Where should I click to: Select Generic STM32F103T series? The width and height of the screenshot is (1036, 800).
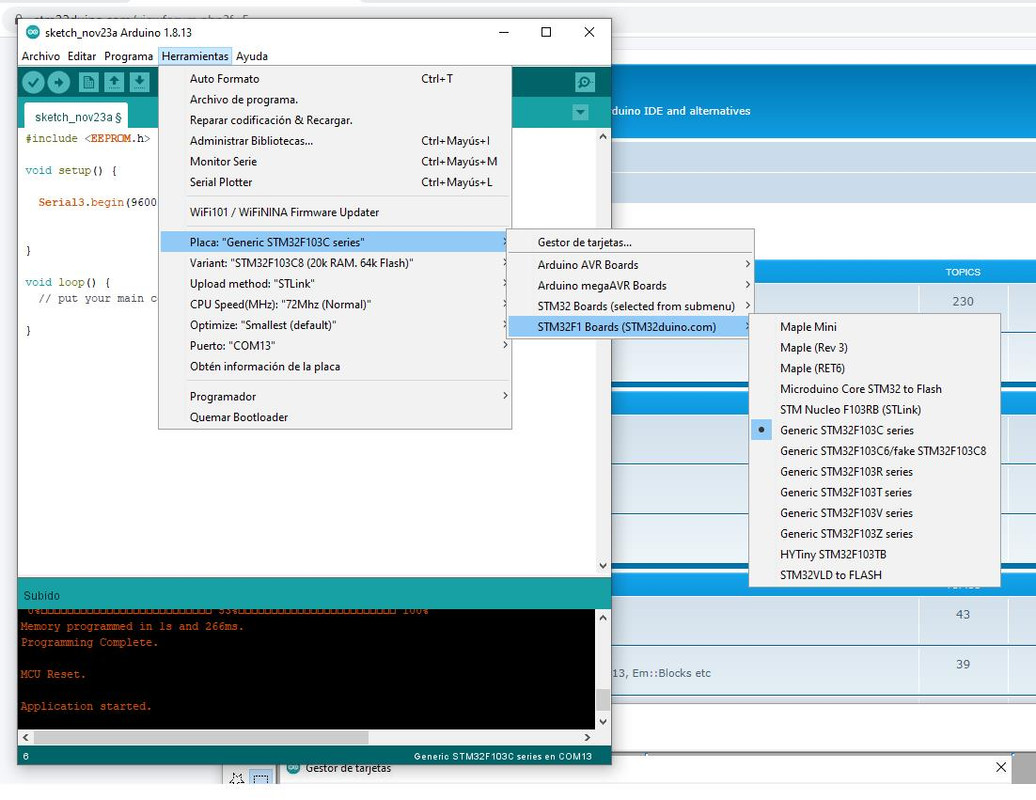tap(874, 492)
